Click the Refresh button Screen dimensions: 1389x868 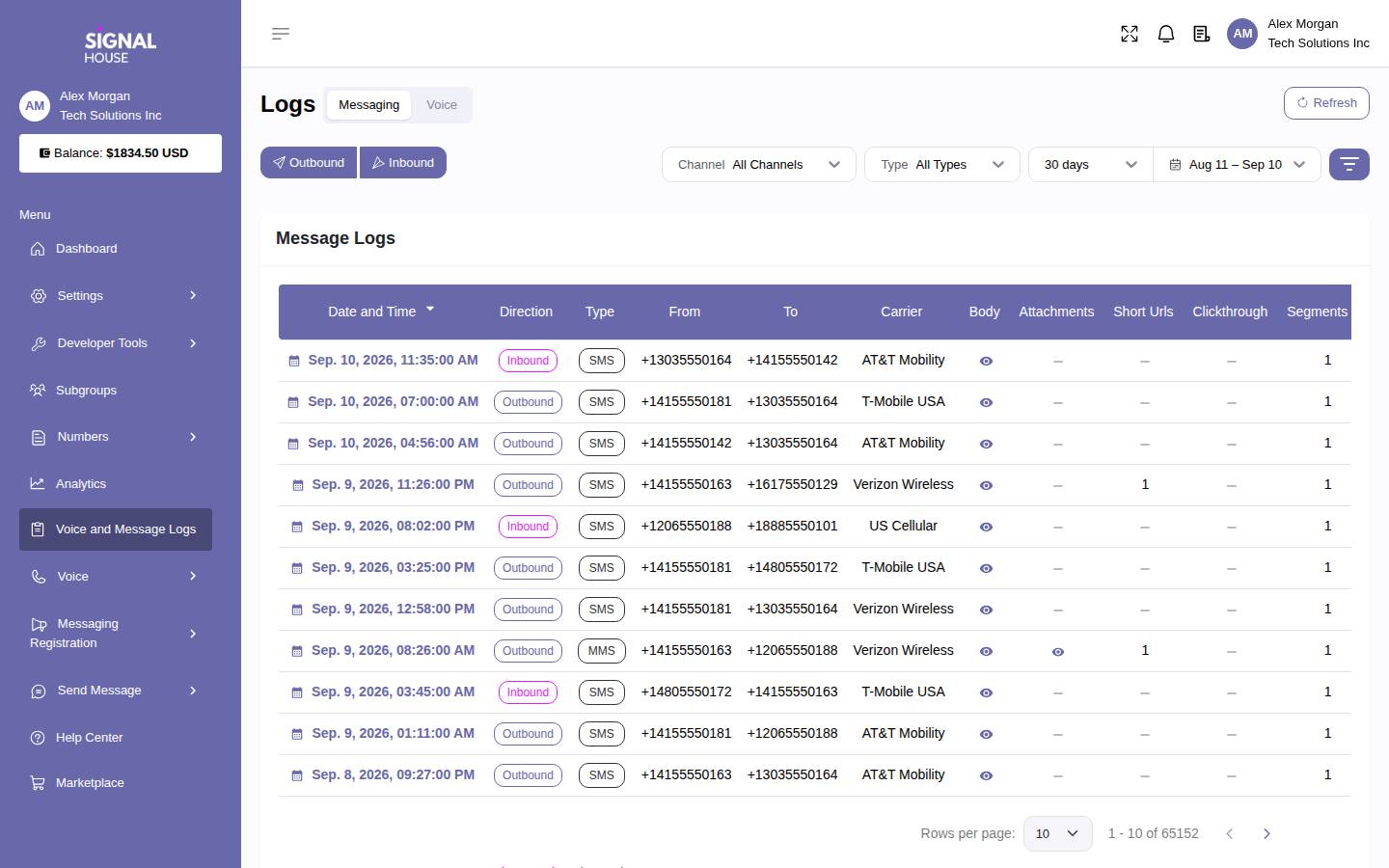pos(1326,103)
